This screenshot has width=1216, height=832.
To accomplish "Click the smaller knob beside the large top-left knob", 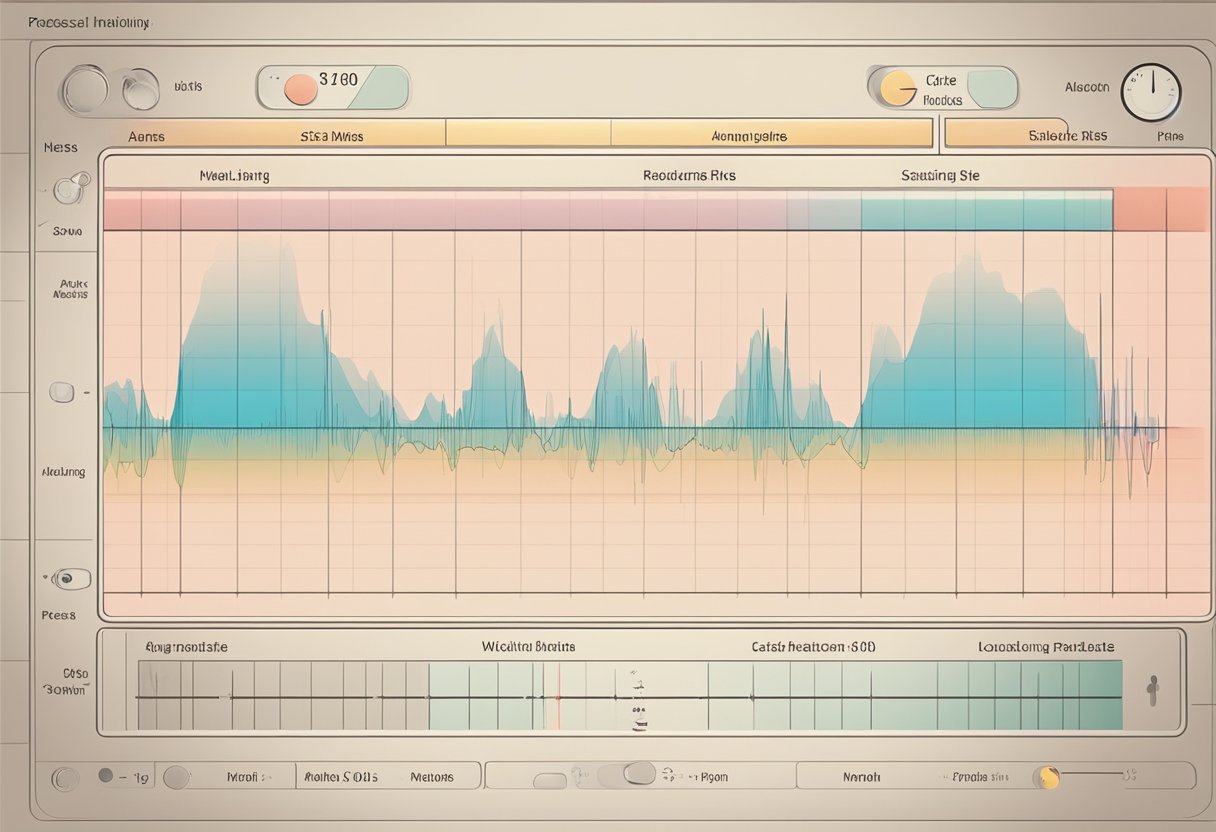I will click(x=139, y=90).
